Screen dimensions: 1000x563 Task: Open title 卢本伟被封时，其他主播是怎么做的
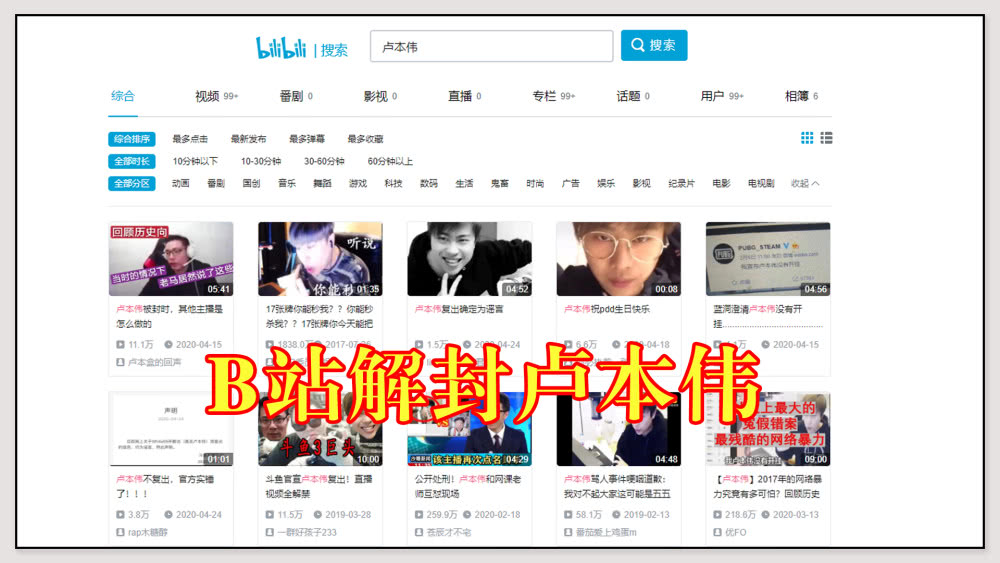coord(170,316)
